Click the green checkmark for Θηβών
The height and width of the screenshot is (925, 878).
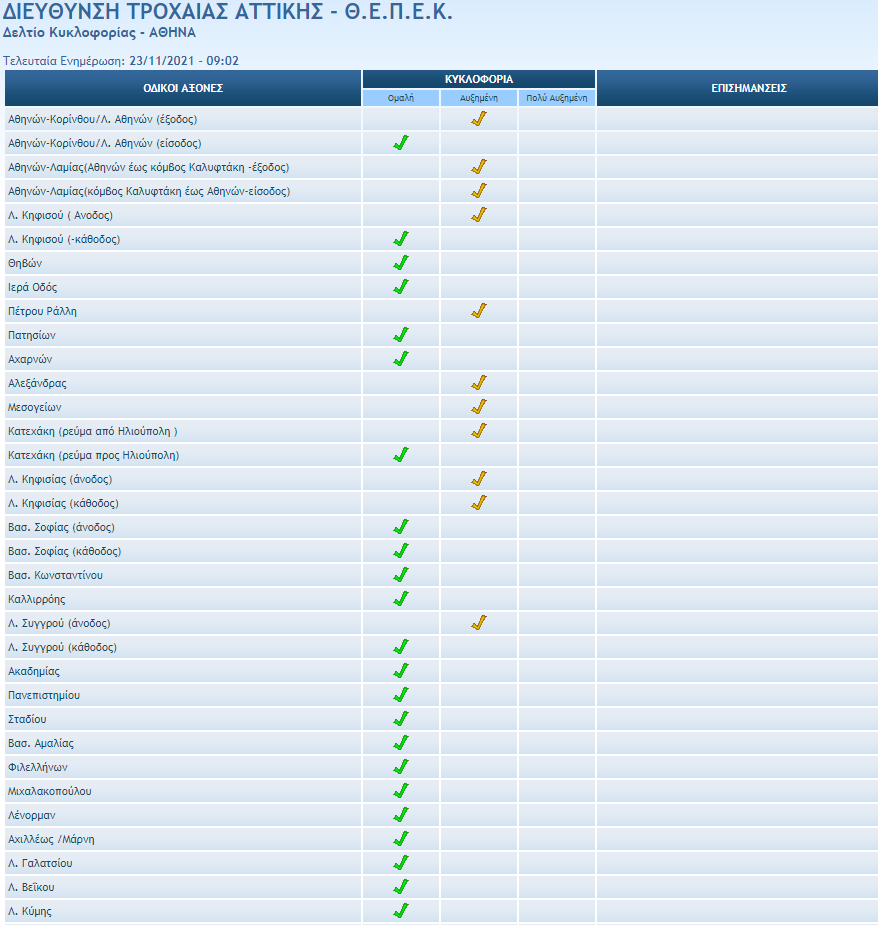coord(401,263)
